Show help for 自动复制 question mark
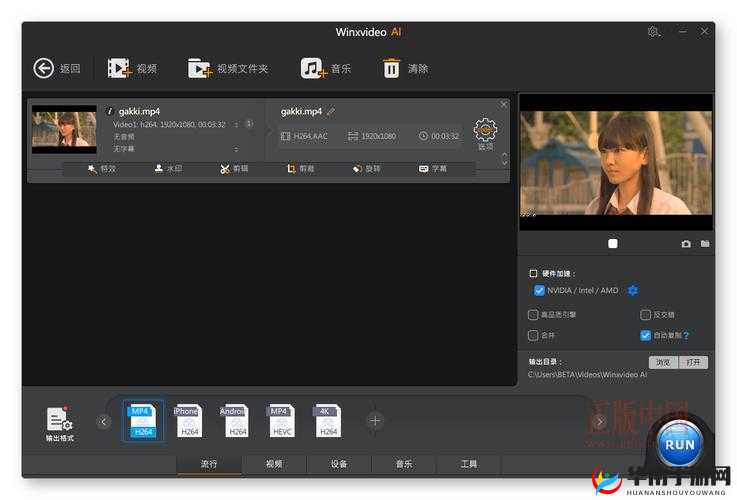This screenshot has height=500, width=737. pos(686,335)
